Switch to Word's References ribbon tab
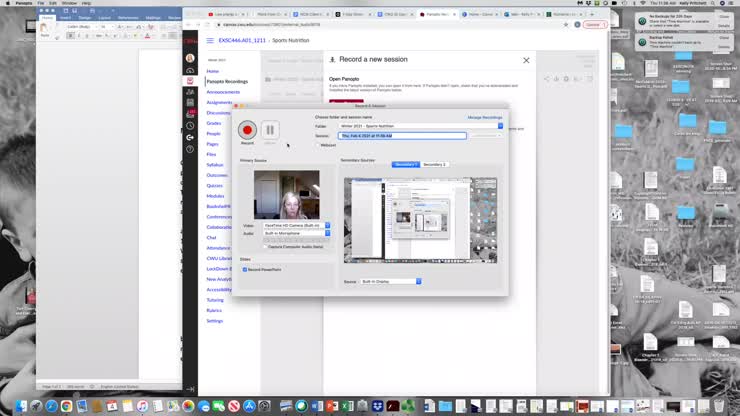 coord(128,17)
